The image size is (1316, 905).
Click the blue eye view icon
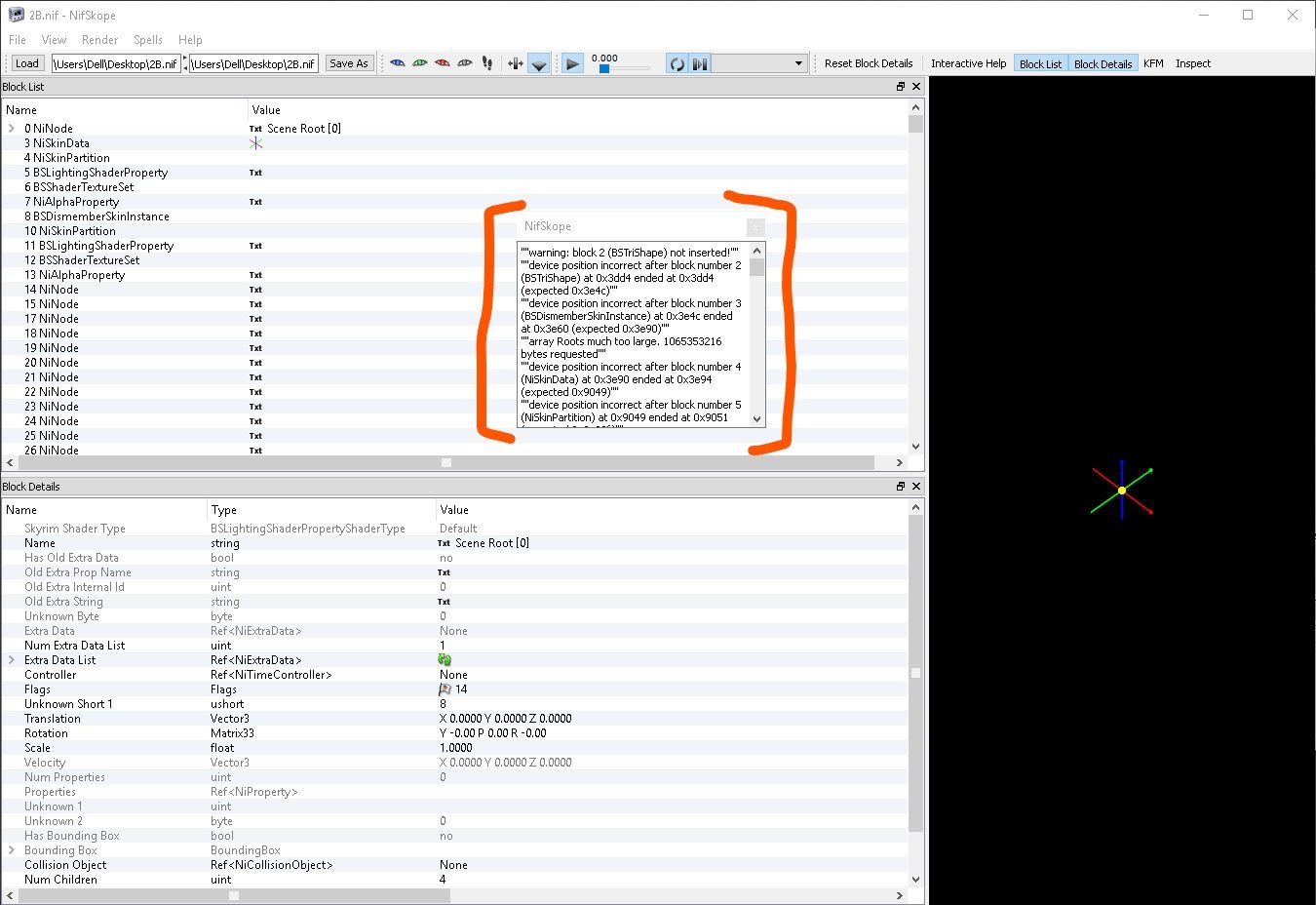pyautogui.click(x=397, y=63)
